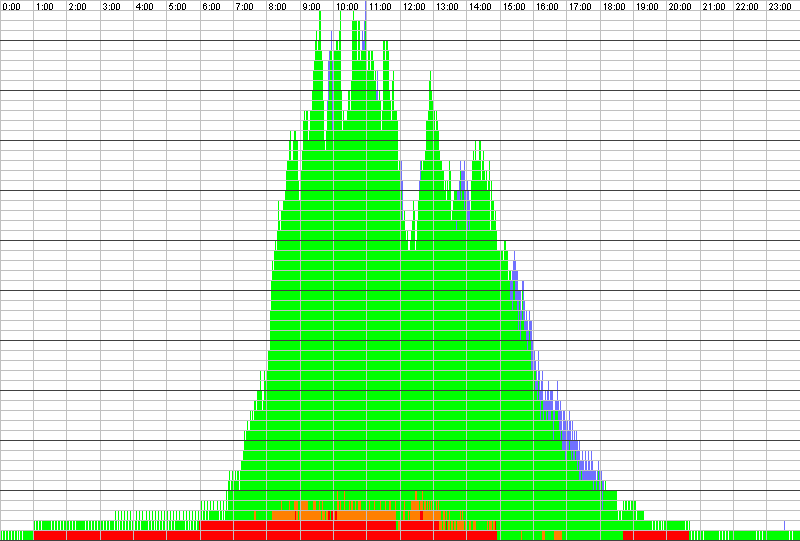This screenshot has height=541, width=800.
Task: Click the 5:00 hour label
Action: pyautogui.click(x=178, y=7)
